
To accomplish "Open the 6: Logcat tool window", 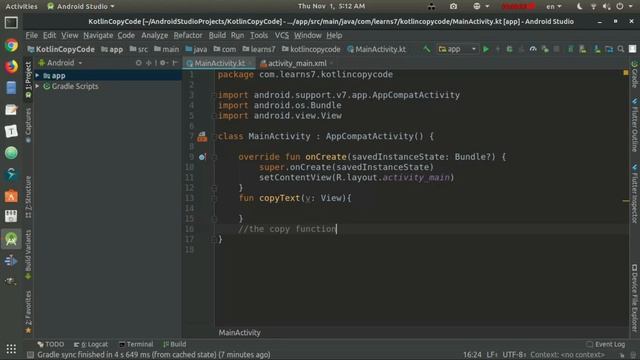I will (x=91, y=344).
